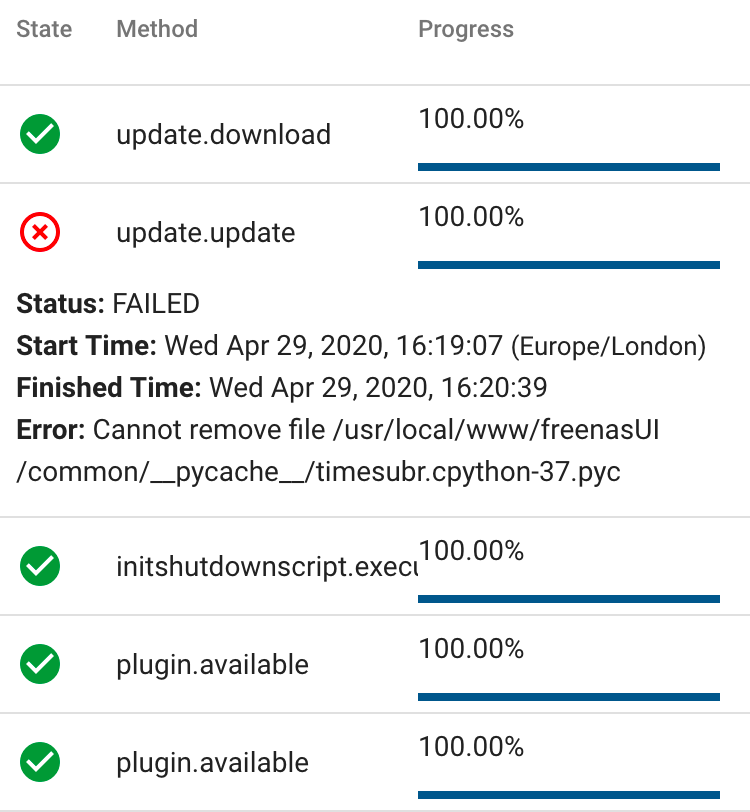
Task: Sort jobs by the Progress column header
Action: pos(466,29)
